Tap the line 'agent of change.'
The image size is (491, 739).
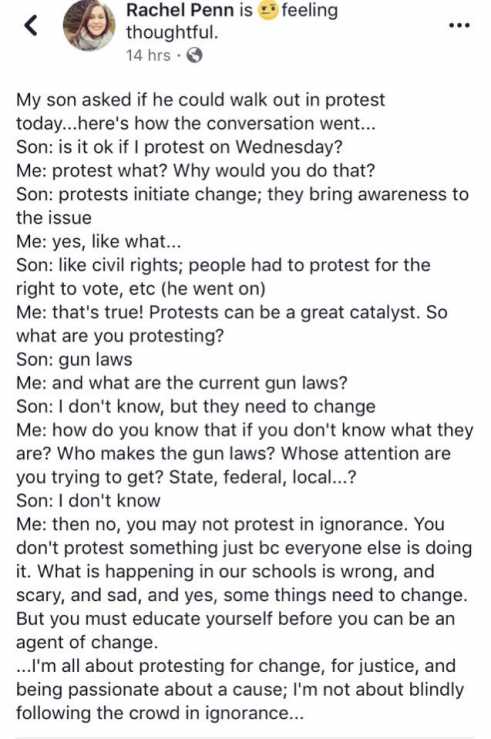(x=87, y=642)
